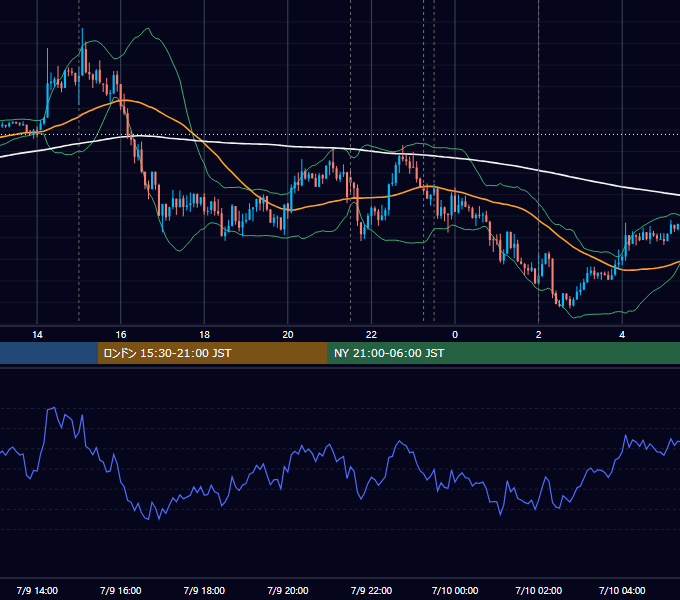Click the 7/10 04:00 date label
This screenshot has width=680, height=600.
coord(622,590)
